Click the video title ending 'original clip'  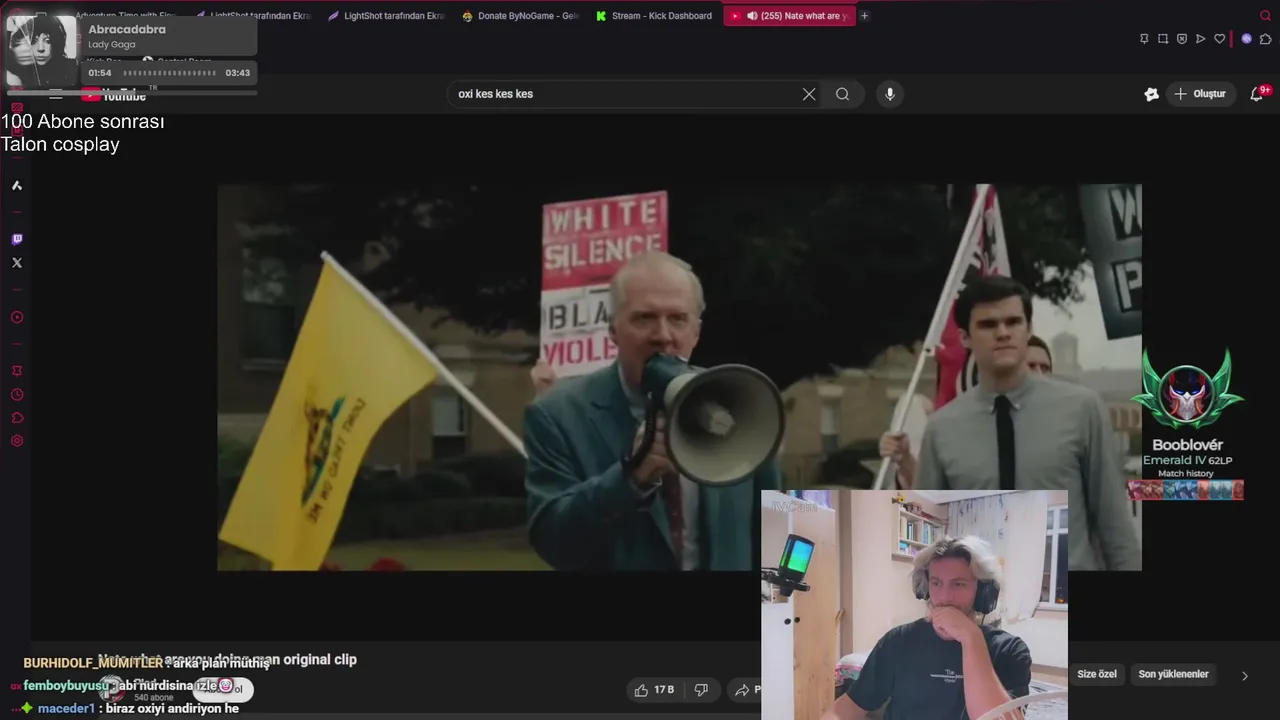click(x=227, y=660)
